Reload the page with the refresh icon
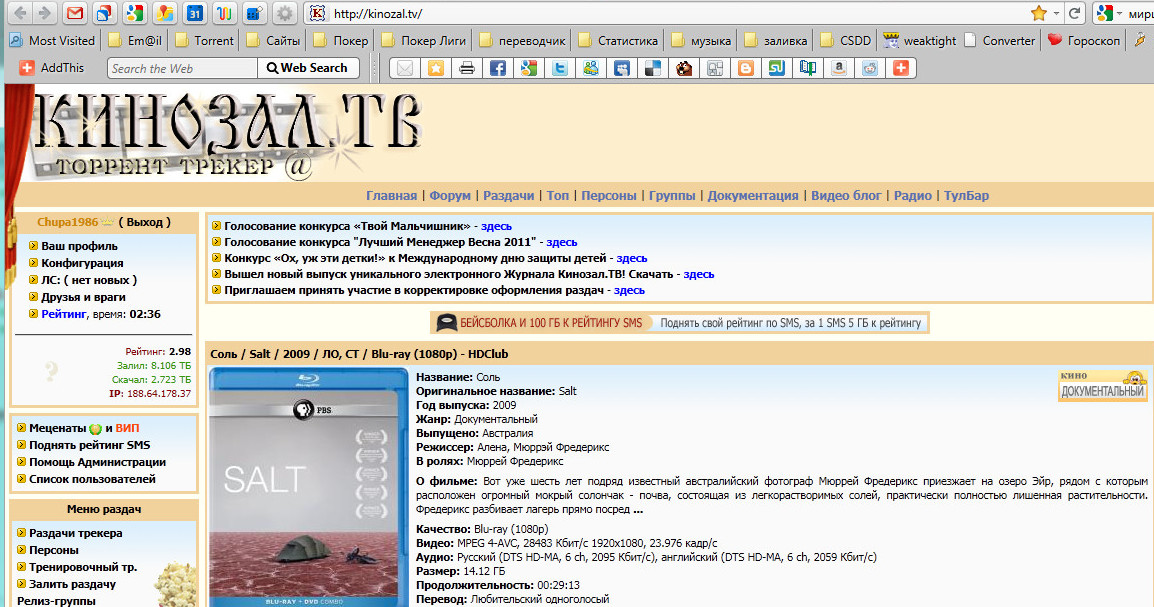Viewport: 1154px width, 607px height. (1075, 13)
